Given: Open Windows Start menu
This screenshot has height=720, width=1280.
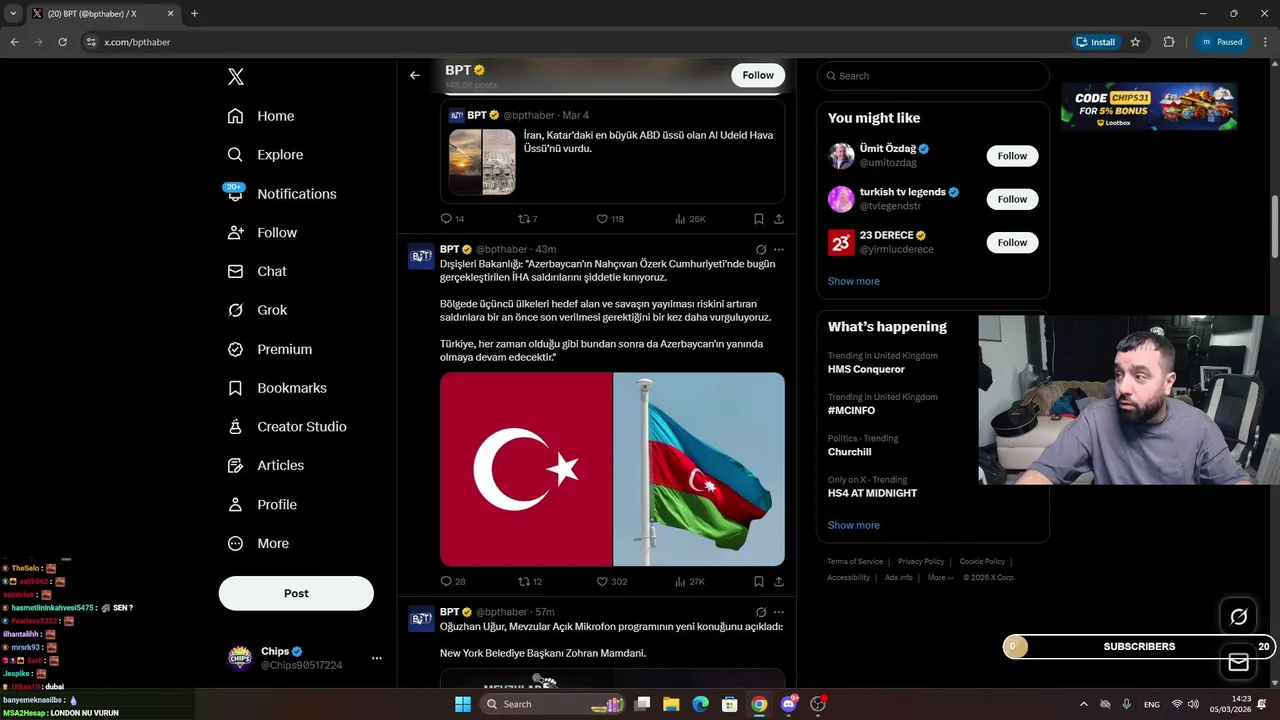Looking at the screenshot, I should coord(463,704).
